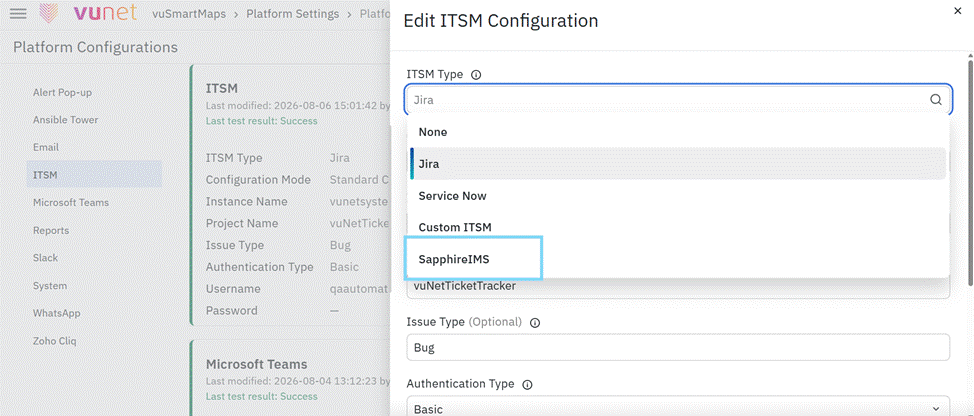The width and height of the screenshot is (974, 416).
Task: Click the ITSM Type info icon
Action: pos(476,75)
